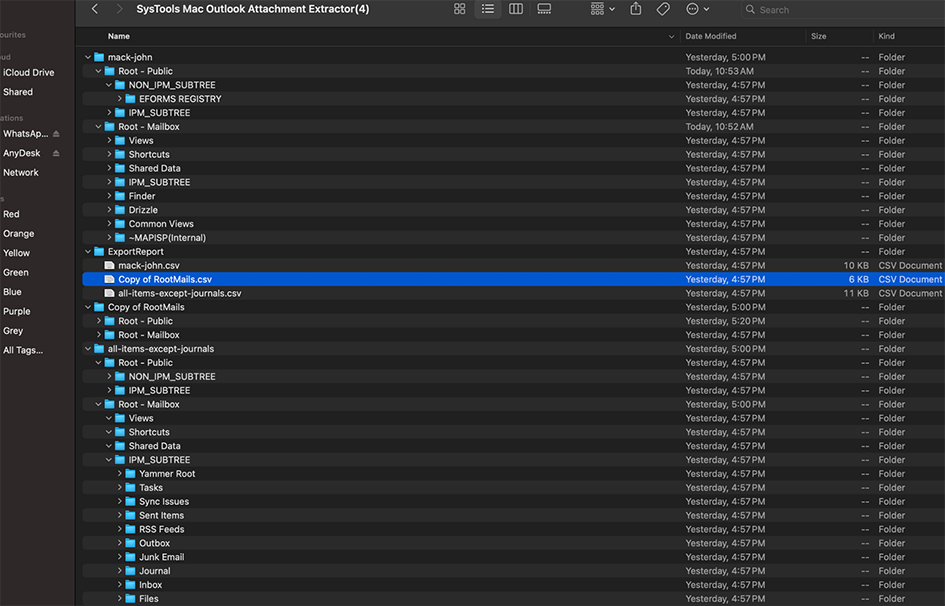
Task: Eject the AnyDesk volume in sidebar
Action: (56, 153)
